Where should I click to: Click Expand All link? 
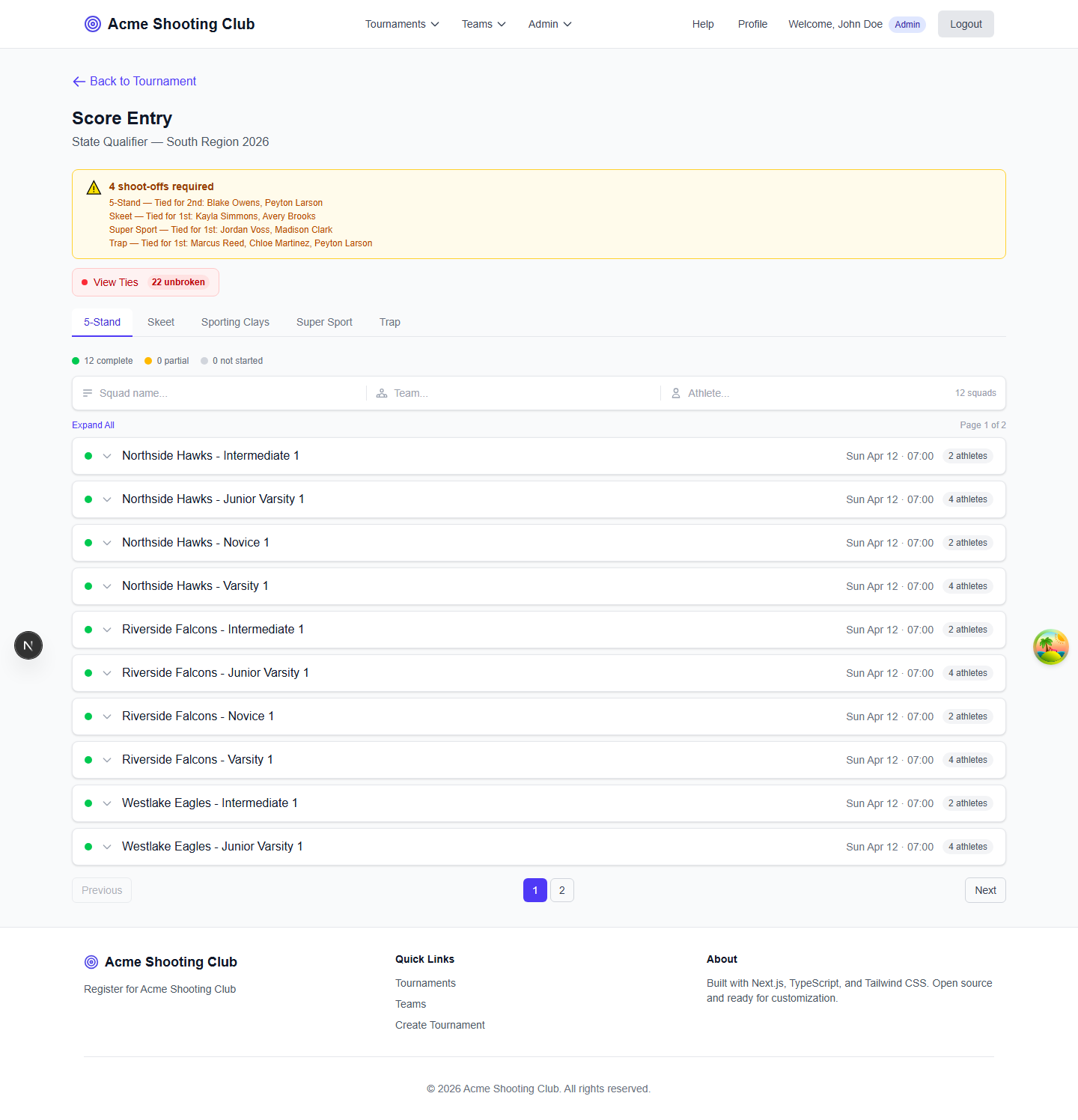point(93,425)
